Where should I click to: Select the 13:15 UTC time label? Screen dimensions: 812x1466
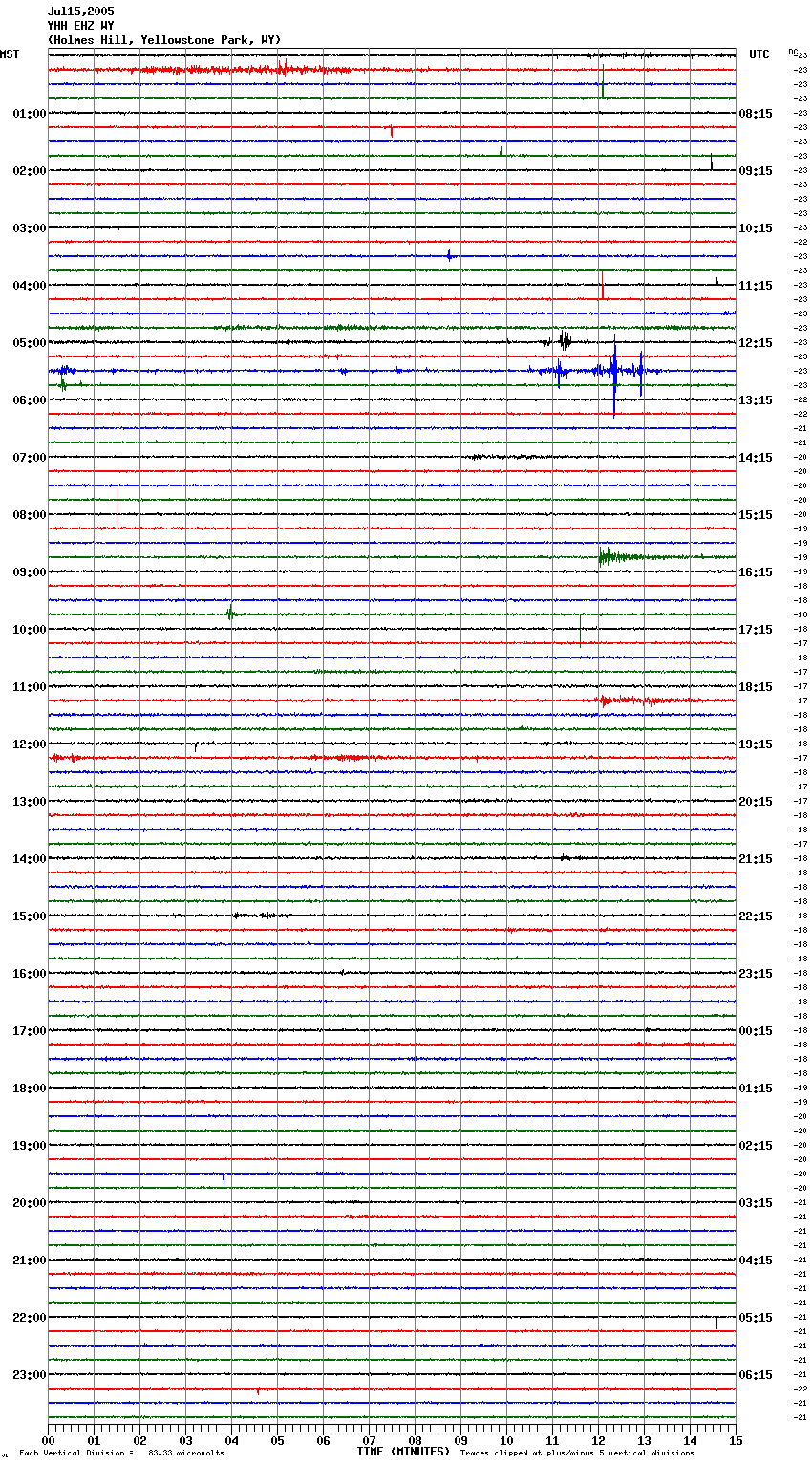click(756, 400)
